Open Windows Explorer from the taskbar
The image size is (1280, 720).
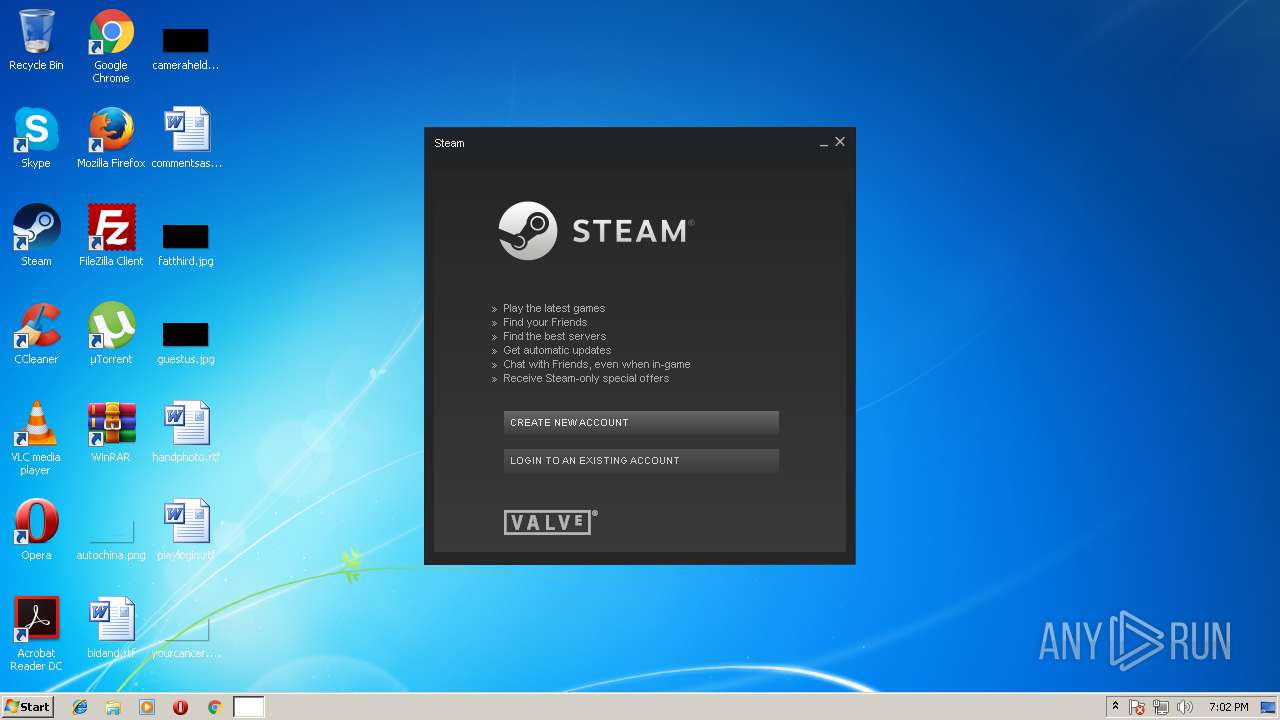point(113,707)
